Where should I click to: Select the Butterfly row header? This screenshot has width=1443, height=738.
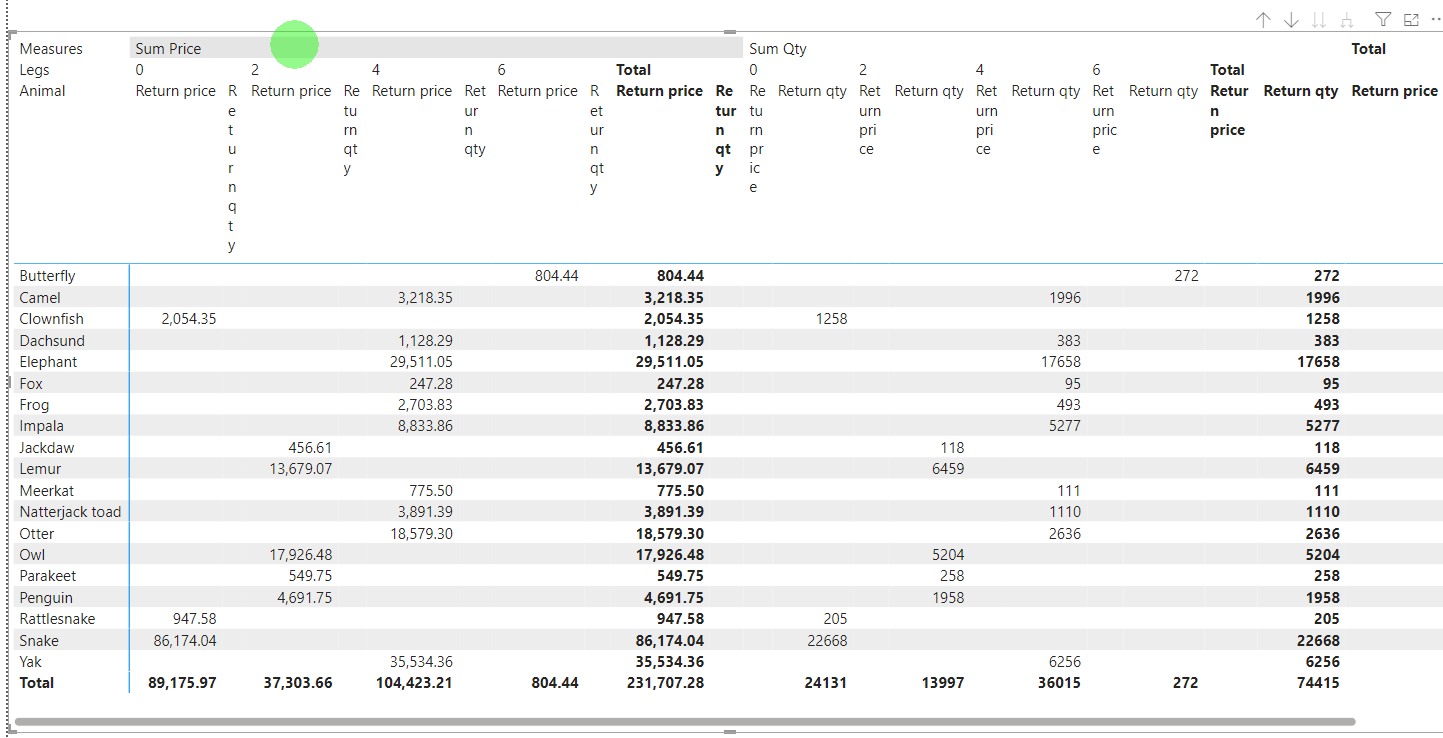coord(47,276)
